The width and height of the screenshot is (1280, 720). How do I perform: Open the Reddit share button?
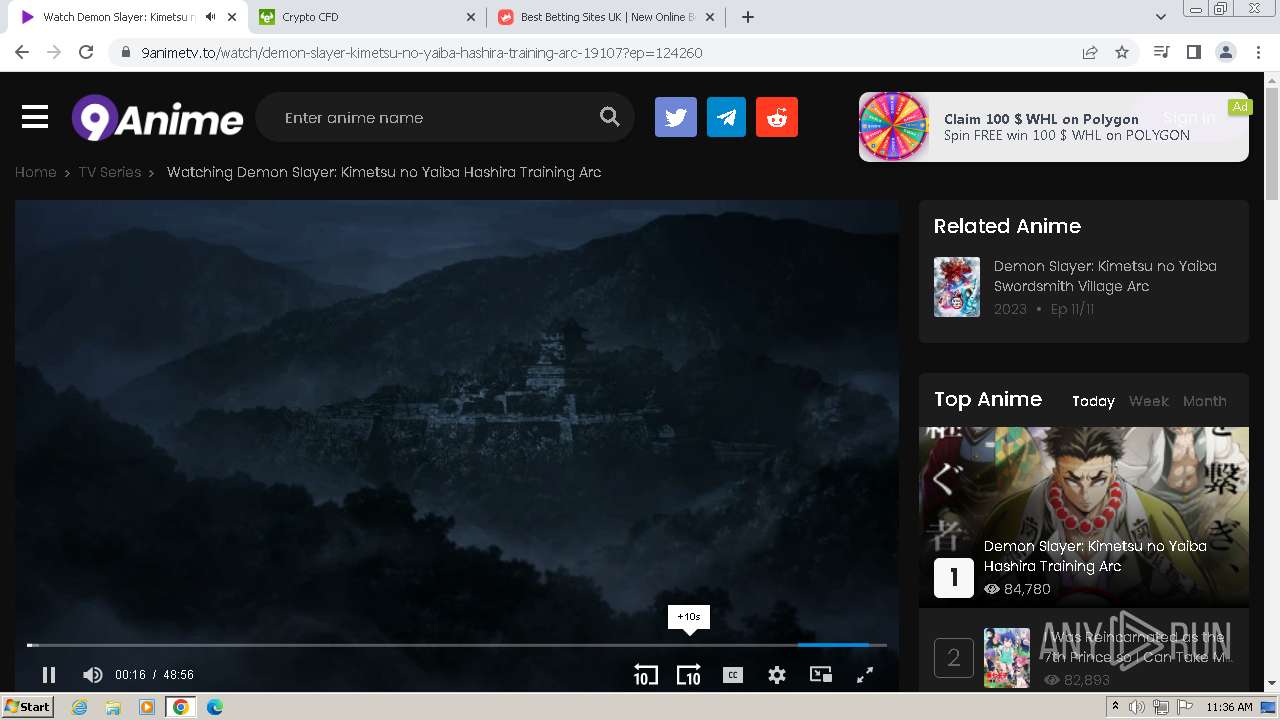point(777,117)
